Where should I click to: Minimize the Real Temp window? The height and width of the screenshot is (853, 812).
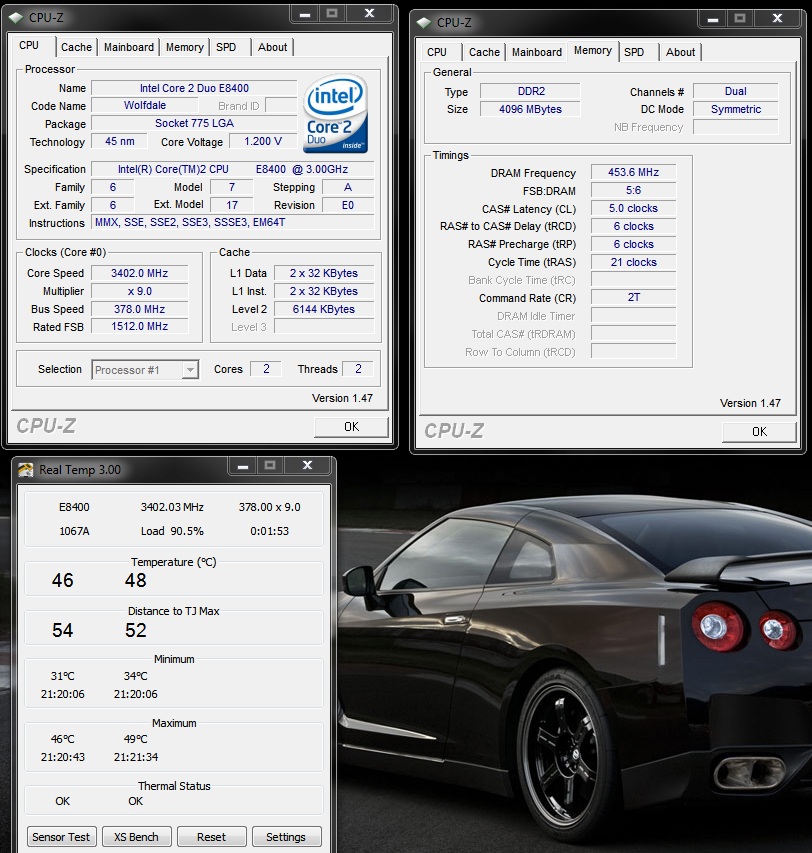(243, 466)
